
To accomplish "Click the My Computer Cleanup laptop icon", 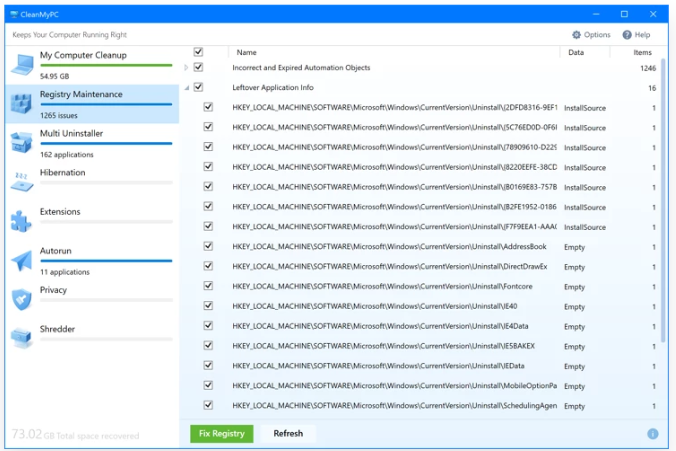I will [x=22, y=64].
